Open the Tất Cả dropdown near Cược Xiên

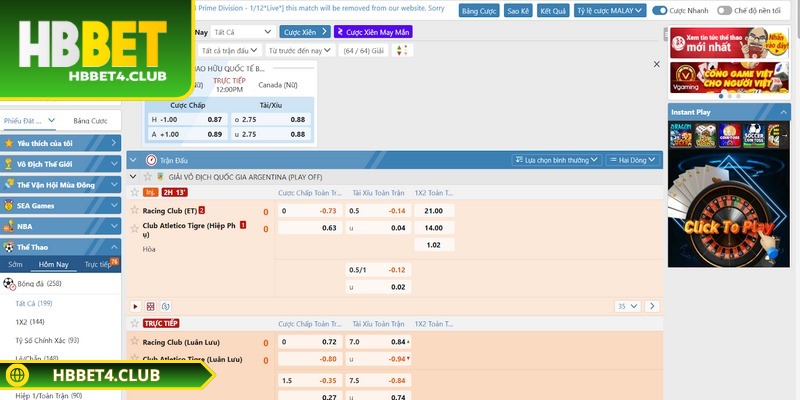243,32
